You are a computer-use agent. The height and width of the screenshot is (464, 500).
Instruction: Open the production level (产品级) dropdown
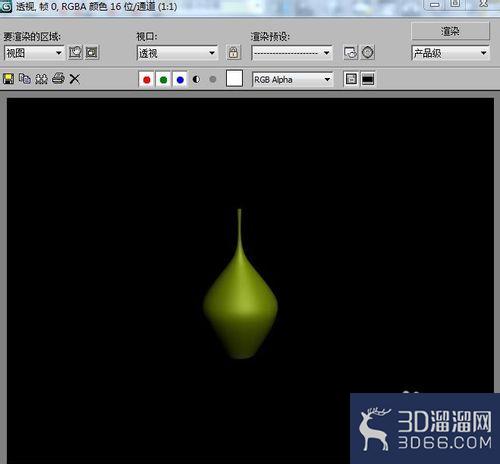coord(450,53)
